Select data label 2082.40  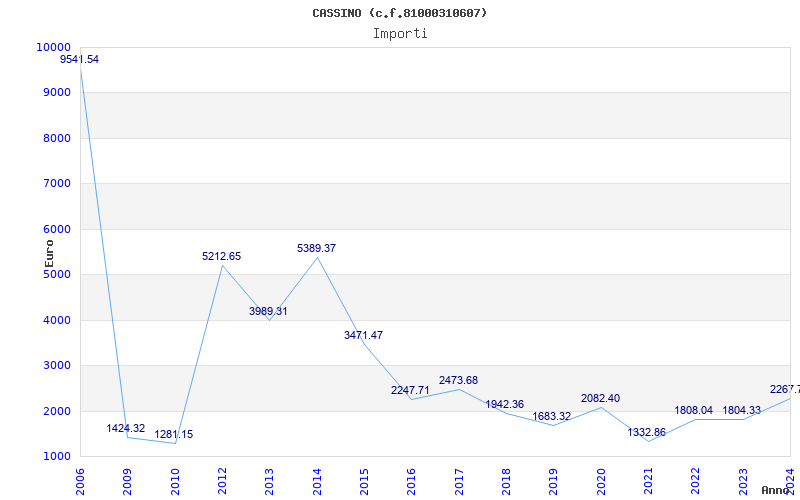[x=601, y=398]
